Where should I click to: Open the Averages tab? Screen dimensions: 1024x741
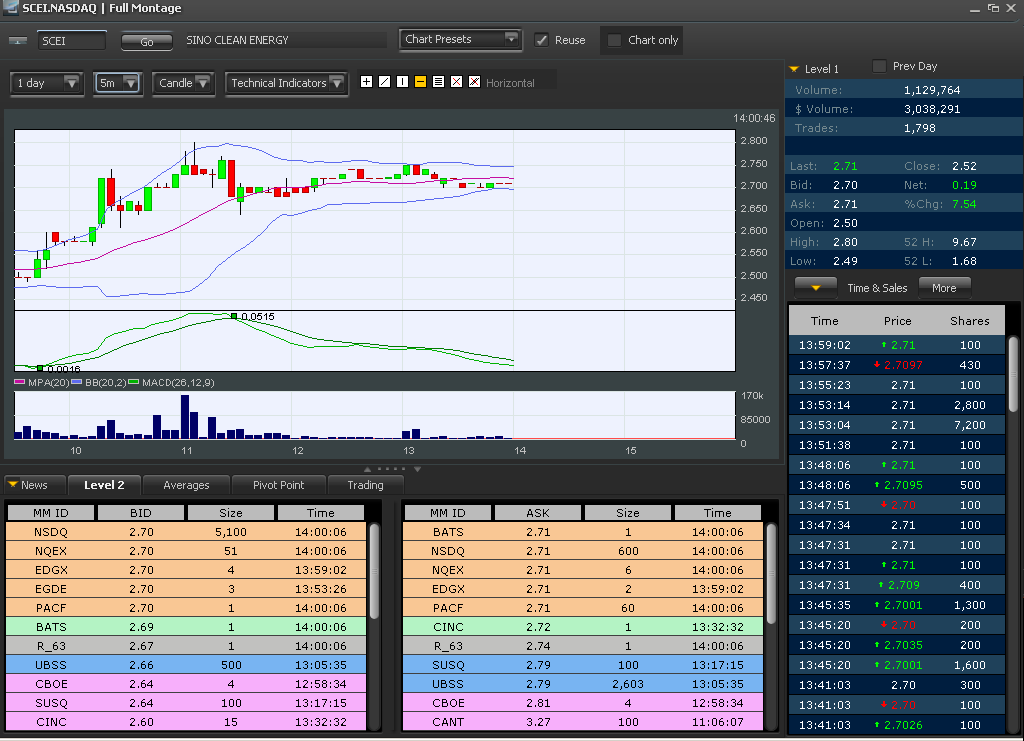coord(186,485)
